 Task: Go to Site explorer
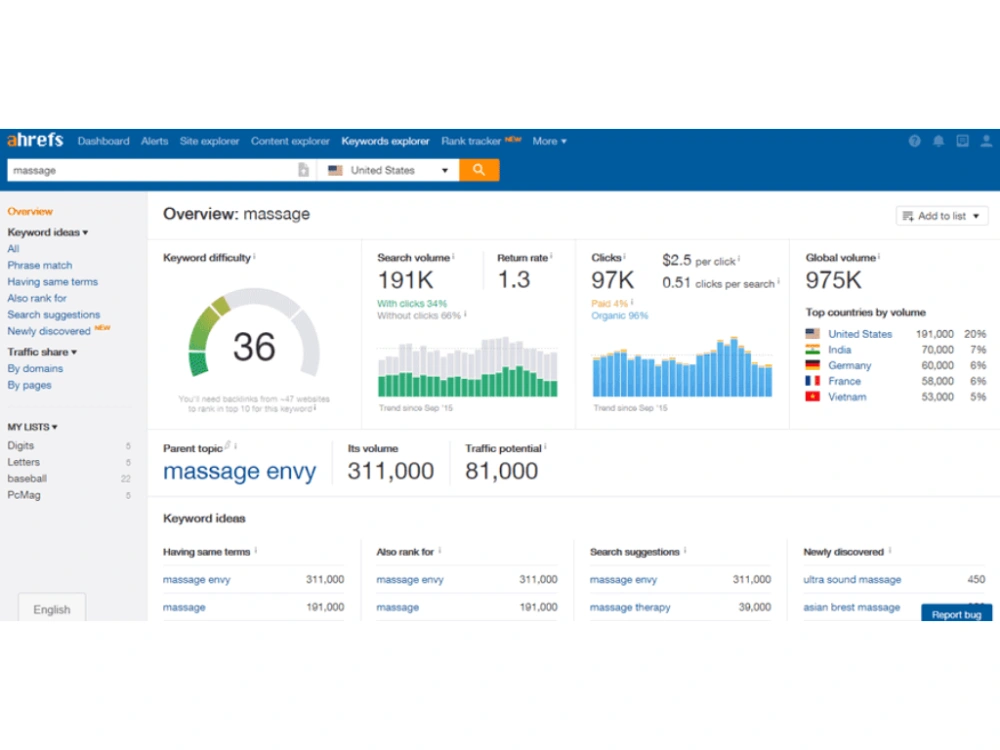(209, 141)
